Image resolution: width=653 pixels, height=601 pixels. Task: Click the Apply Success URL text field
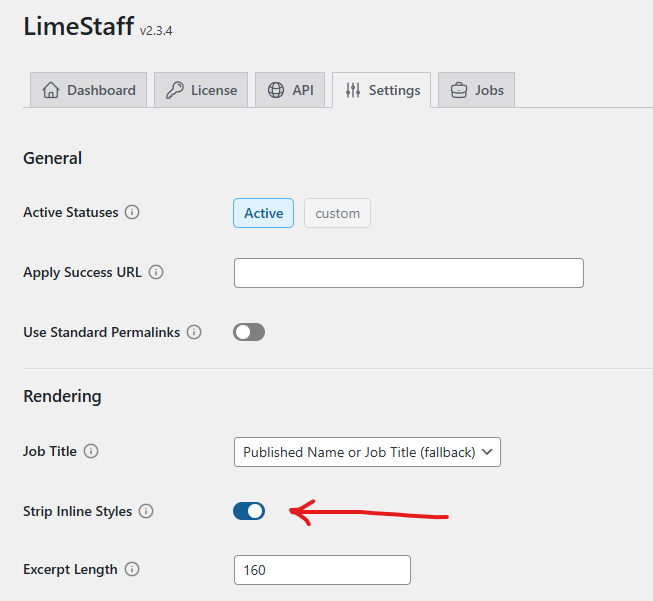tap(408, 273)
